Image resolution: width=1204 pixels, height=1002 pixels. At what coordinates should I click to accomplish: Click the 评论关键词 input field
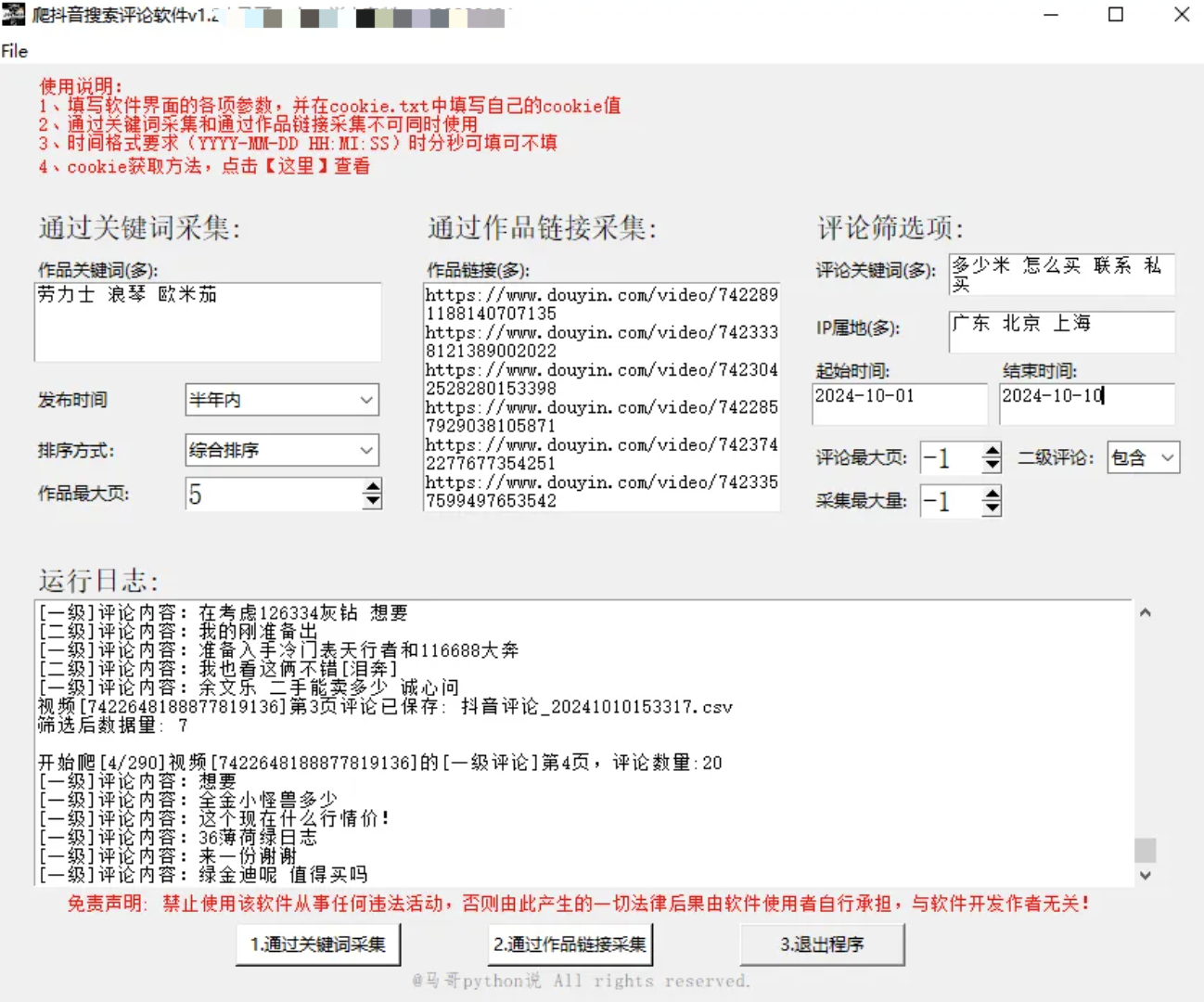pyautogui.click(x=1061, y=275)
